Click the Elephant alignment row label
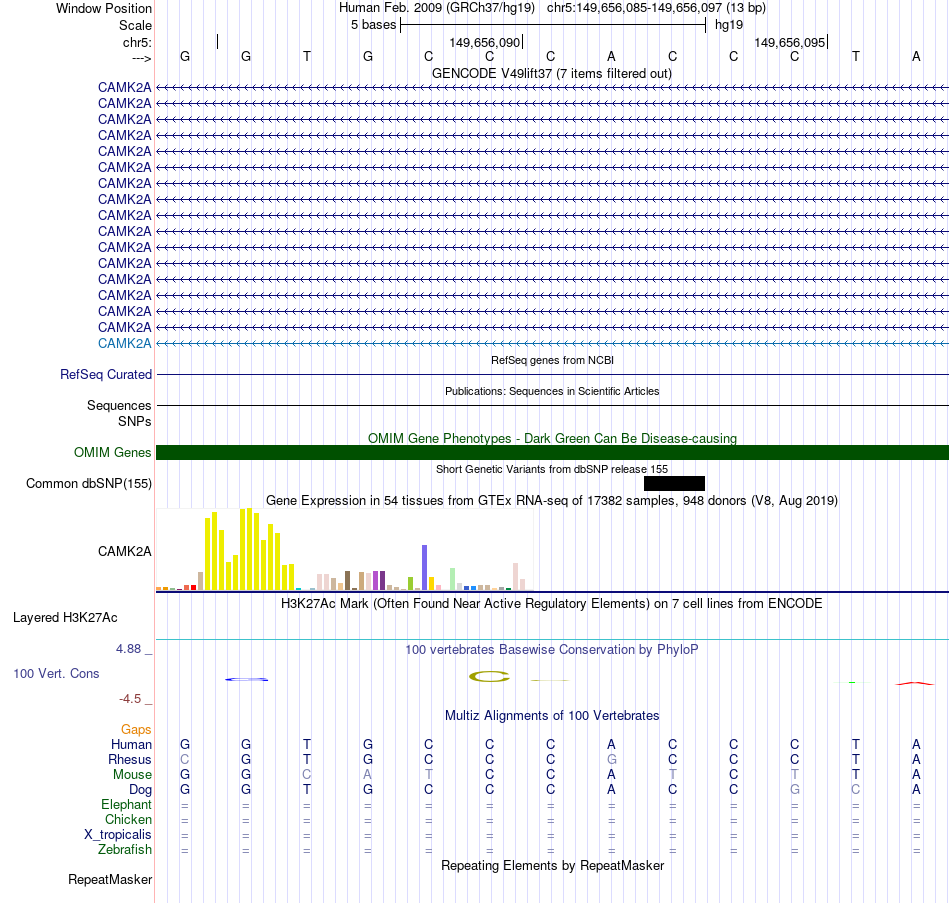The width and height of the screenshot is (950, 903). point(127,804)
